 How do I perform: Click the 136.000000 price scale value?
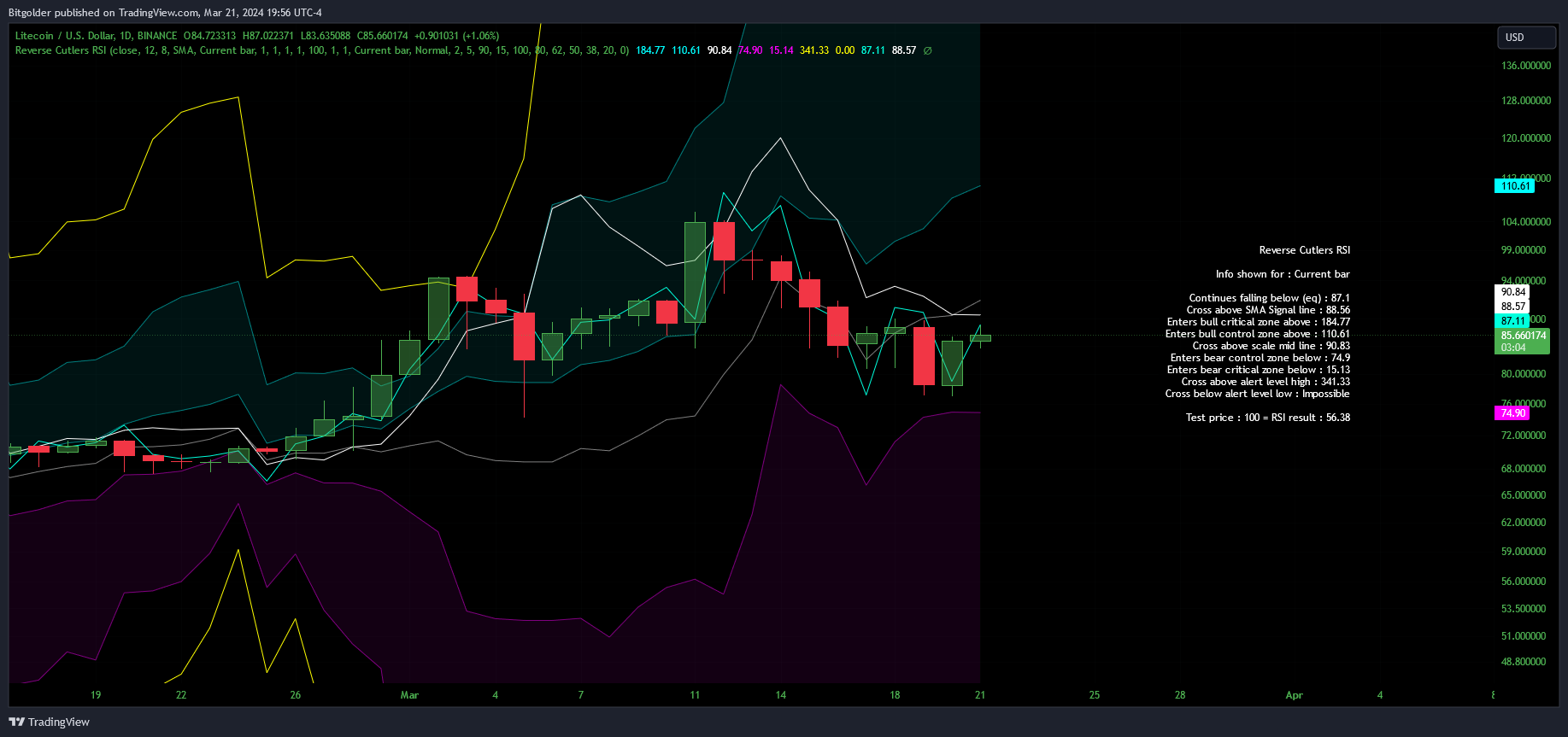[x=1525, y=66]
